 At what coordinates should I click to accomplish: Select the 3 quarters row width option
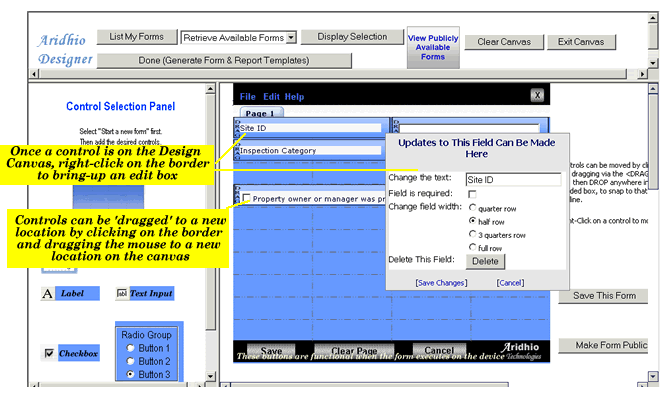click(473, 234)
